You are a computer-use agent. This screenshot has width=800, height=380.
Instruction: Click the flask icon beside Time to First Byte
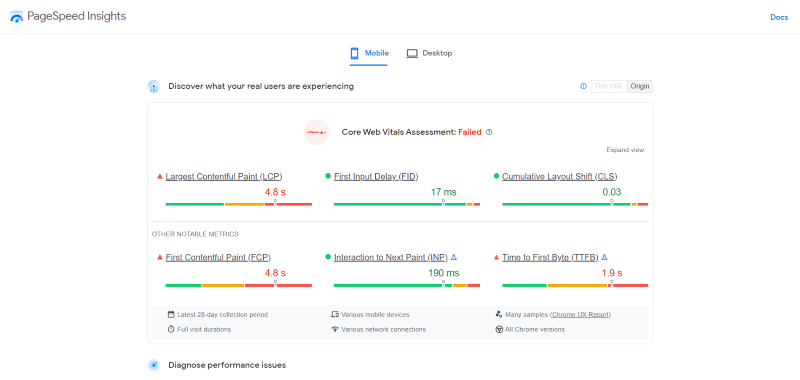pos(605,257)
